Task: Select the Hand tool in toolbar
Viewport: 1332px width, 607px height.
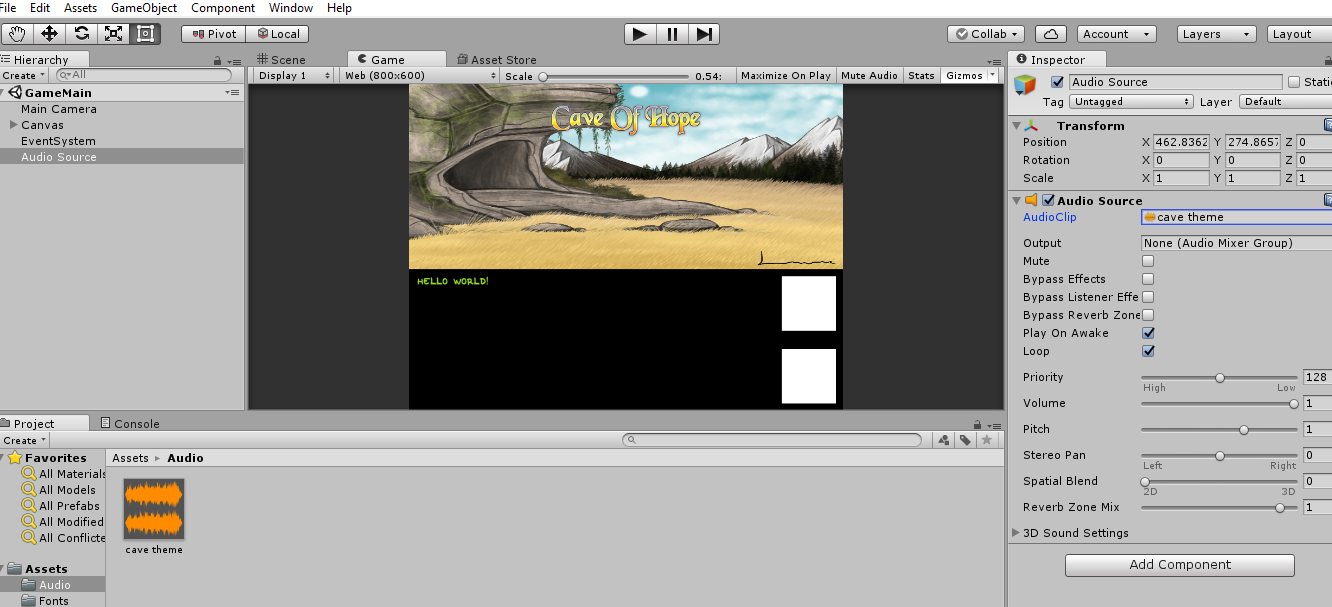Action: [16, 33]
